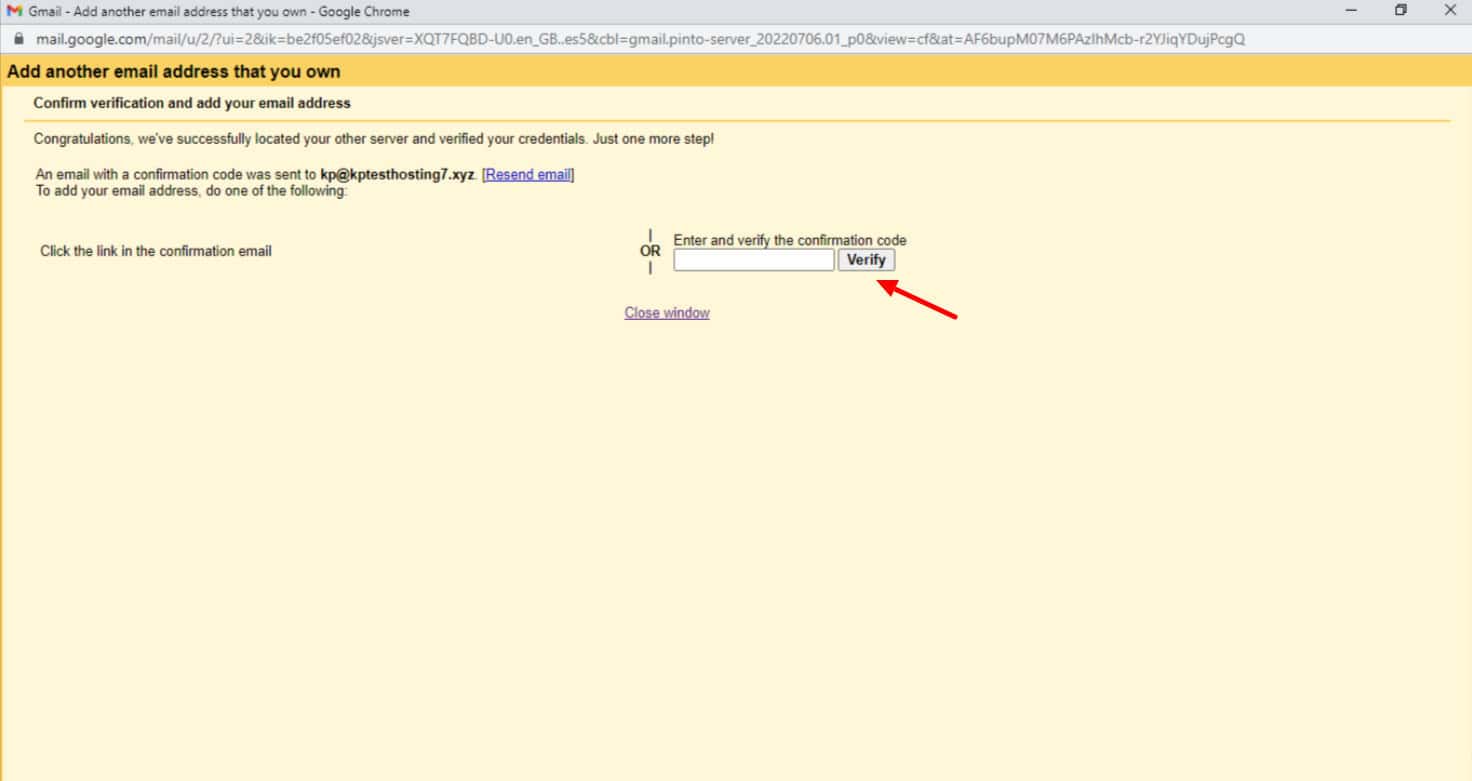Click the Close window link
Image resolution: width=1472 pixels, height=781 pixels.
click(667, 313)
